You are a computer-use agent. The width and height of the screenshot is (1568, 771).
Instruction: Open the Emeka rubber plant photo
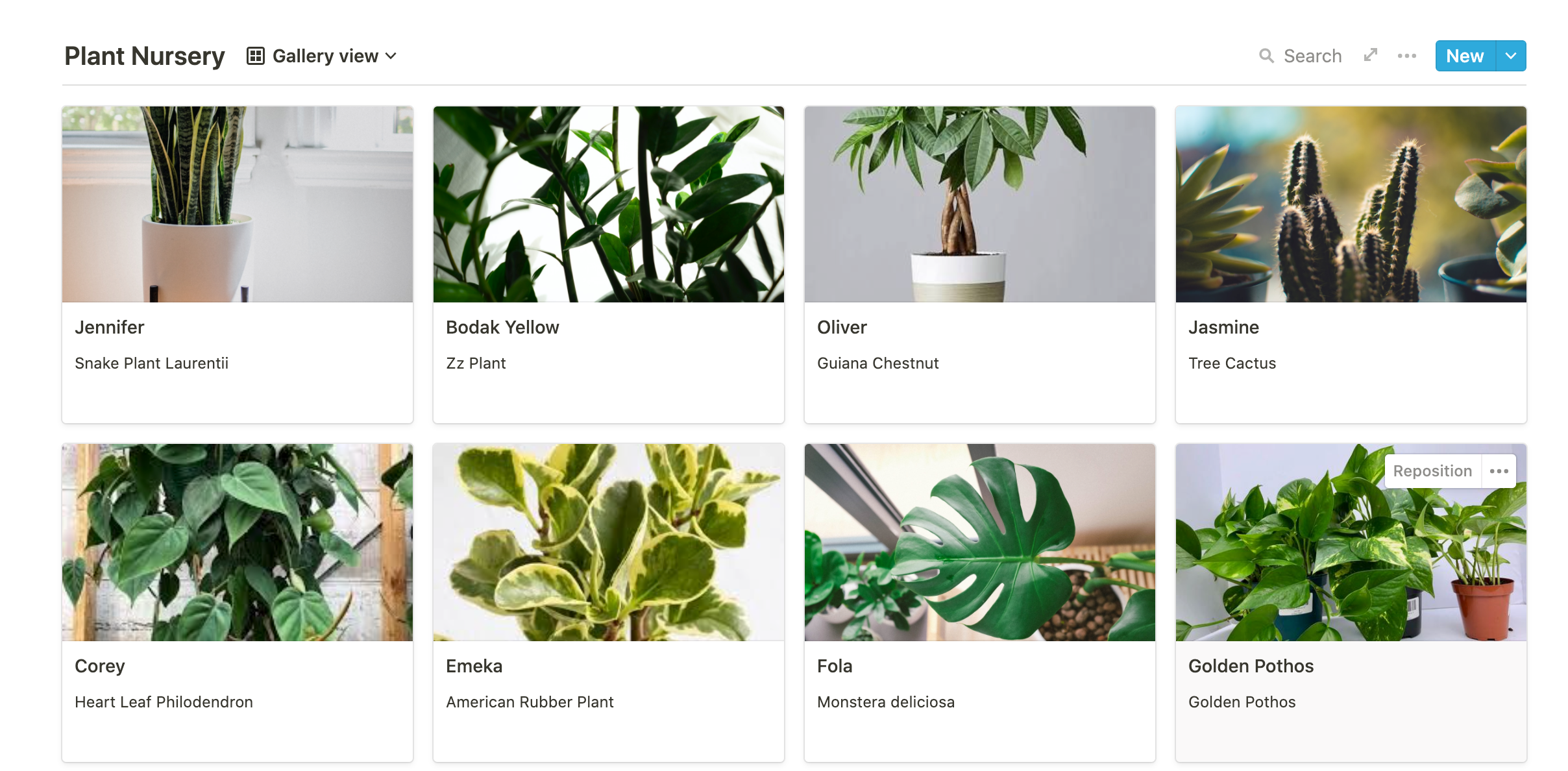609,543
